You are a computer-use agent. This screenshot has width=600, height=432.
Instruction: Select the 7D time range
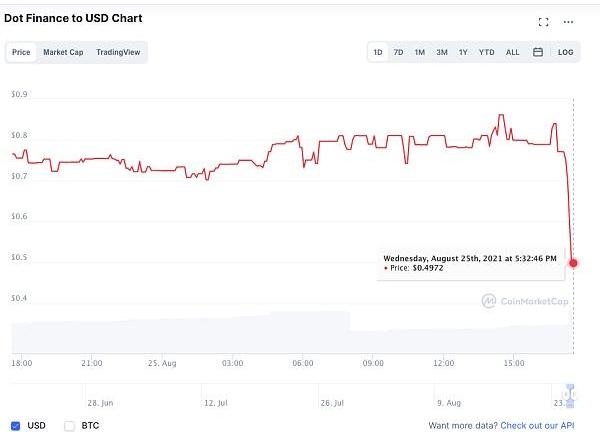point(398,52)
